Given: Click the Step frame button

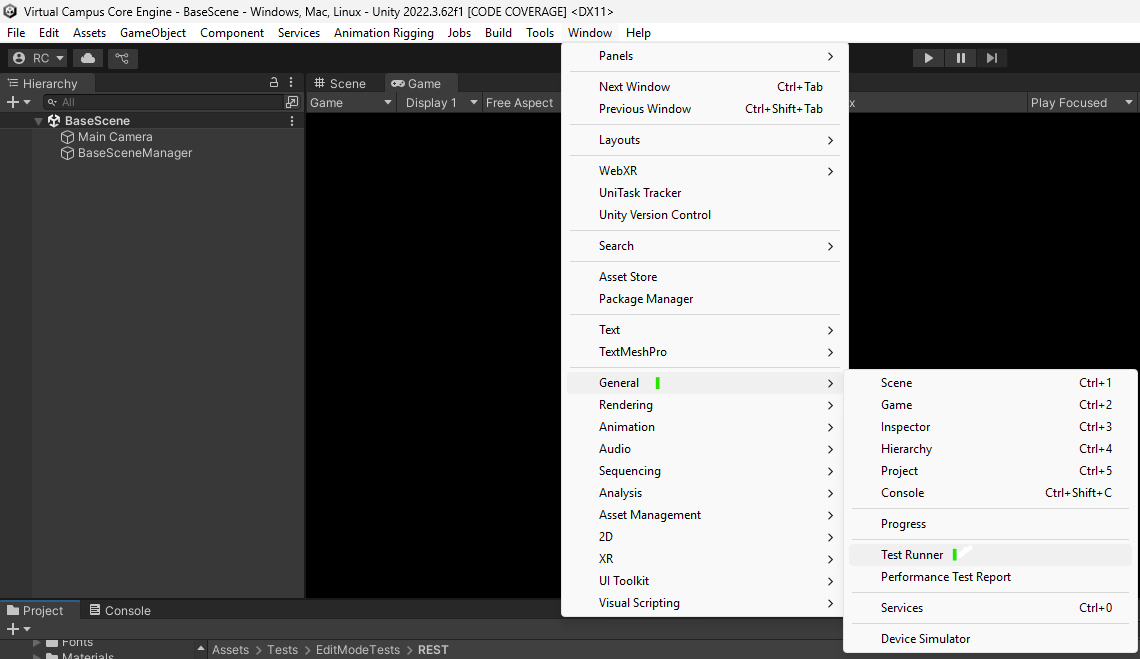Looking at the screenshot, I should click(991, 58).
